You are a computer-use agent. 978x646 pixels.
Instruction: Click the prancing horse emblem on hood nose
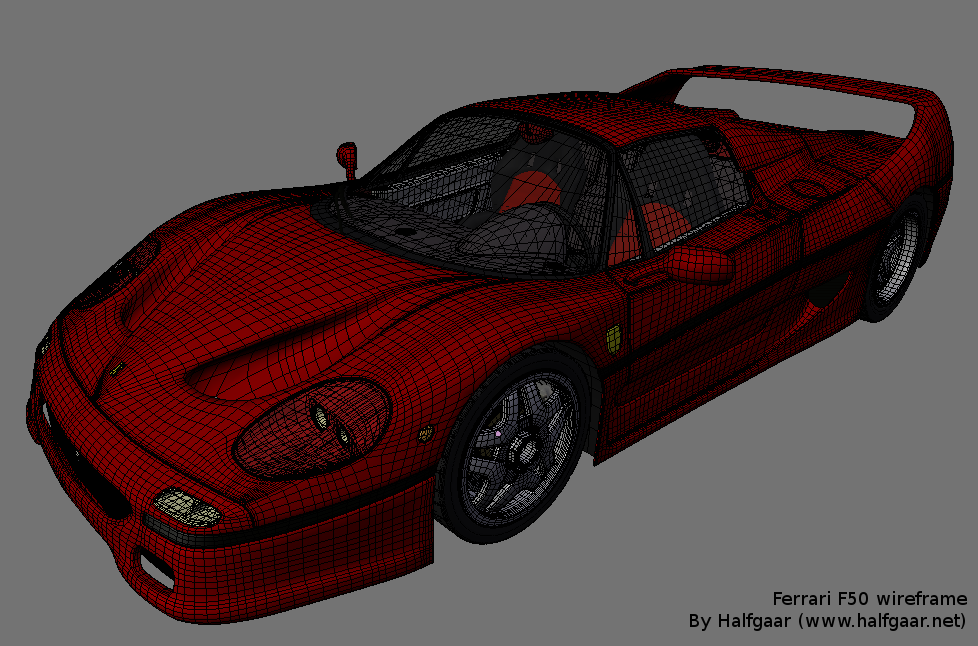pyautogui.click(x=116, y=367)
